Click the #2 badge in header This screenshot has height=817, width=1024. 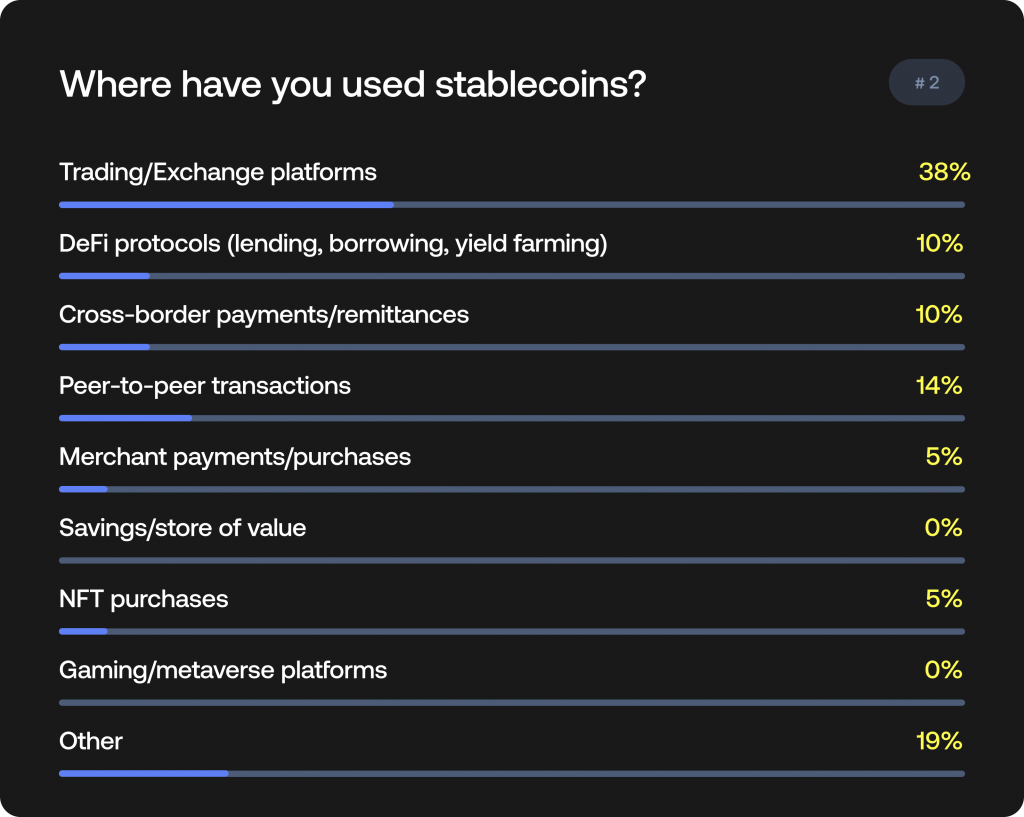926,83
